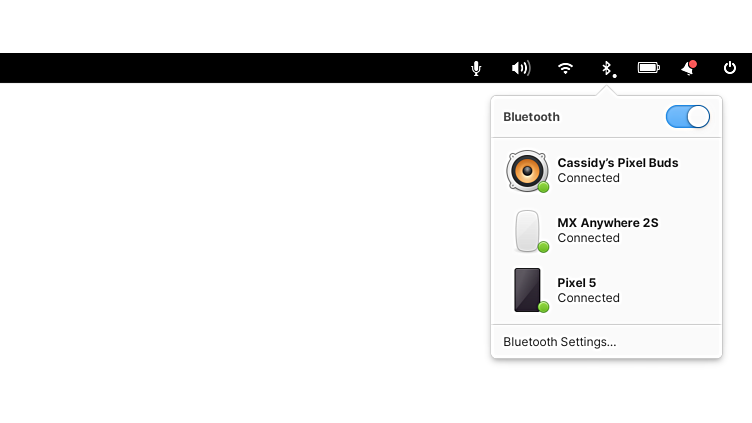Close the popover via the Bluetooth panel icon
This screenshot has width=752, height=423.
tap(608, 69)
